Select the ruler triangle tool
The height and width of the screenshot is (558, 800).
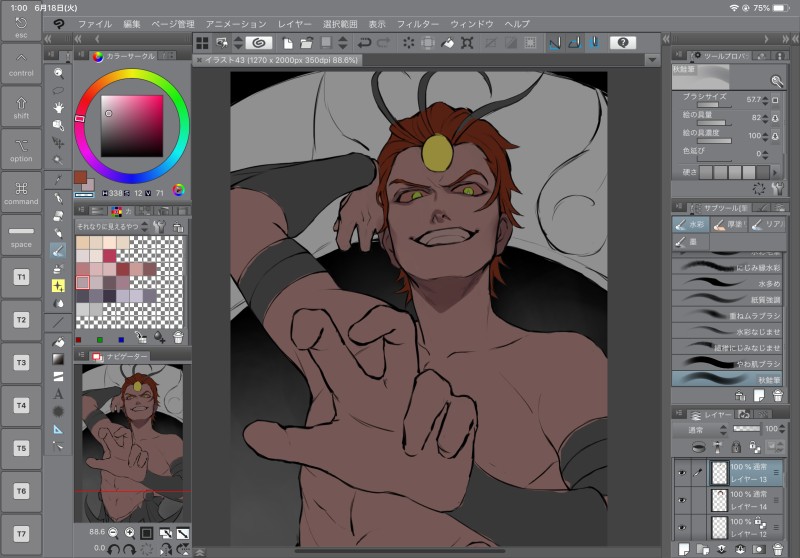click(59, 429)
